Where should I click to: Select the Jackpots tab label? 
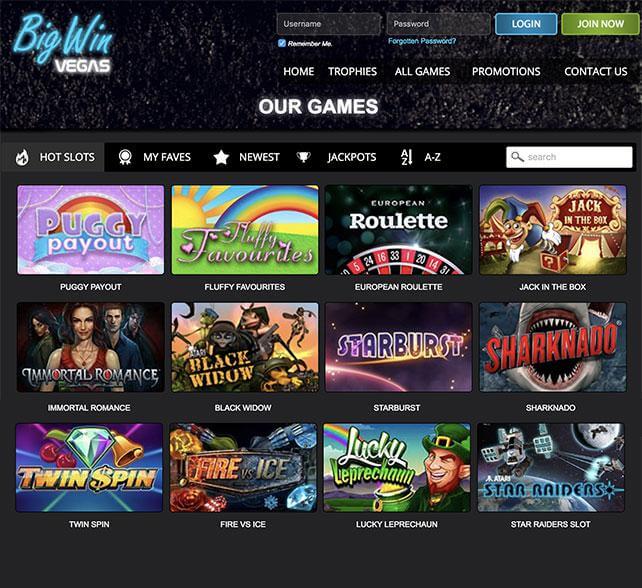[x=351, y=157]
